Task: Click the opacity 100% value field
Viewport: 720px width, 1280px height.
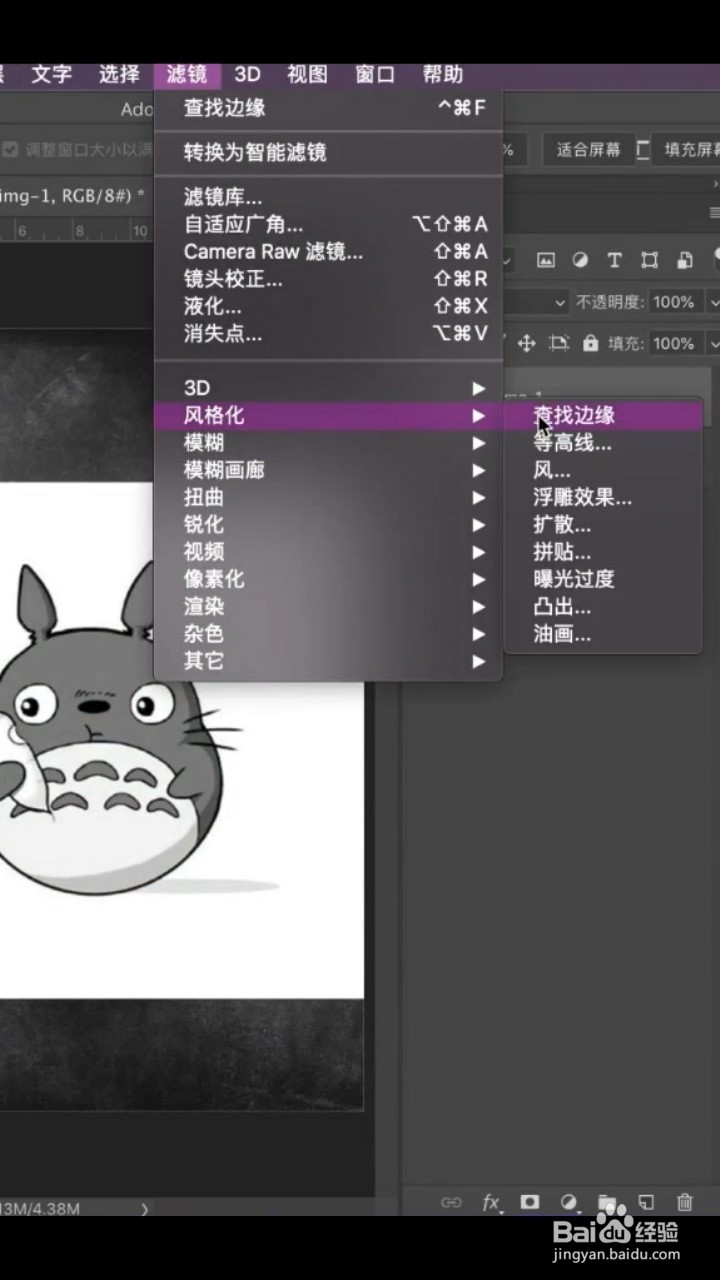Action: click(674, 302)
